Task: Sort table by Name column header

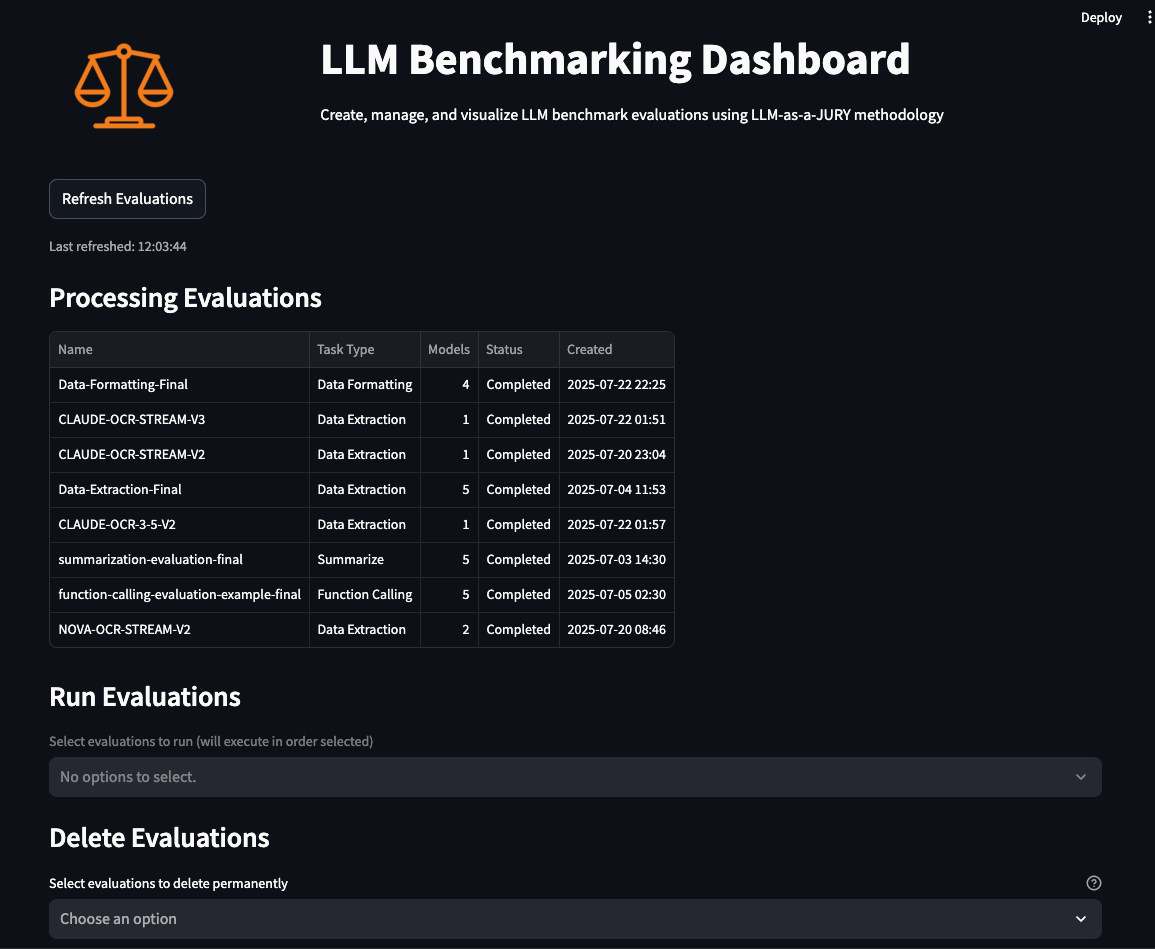Action: [76, 350]
